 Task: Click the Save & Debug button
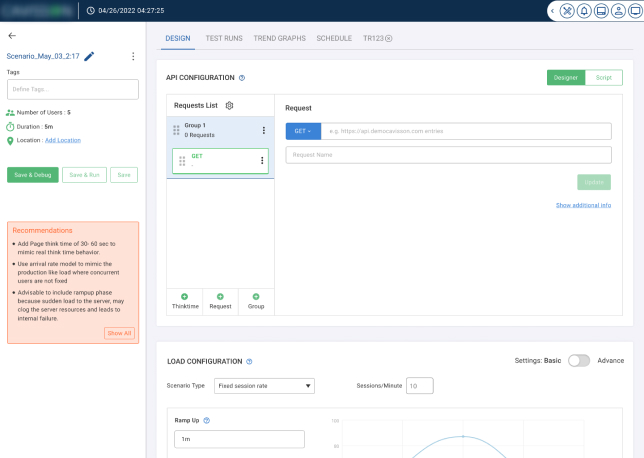coord(33,175)
